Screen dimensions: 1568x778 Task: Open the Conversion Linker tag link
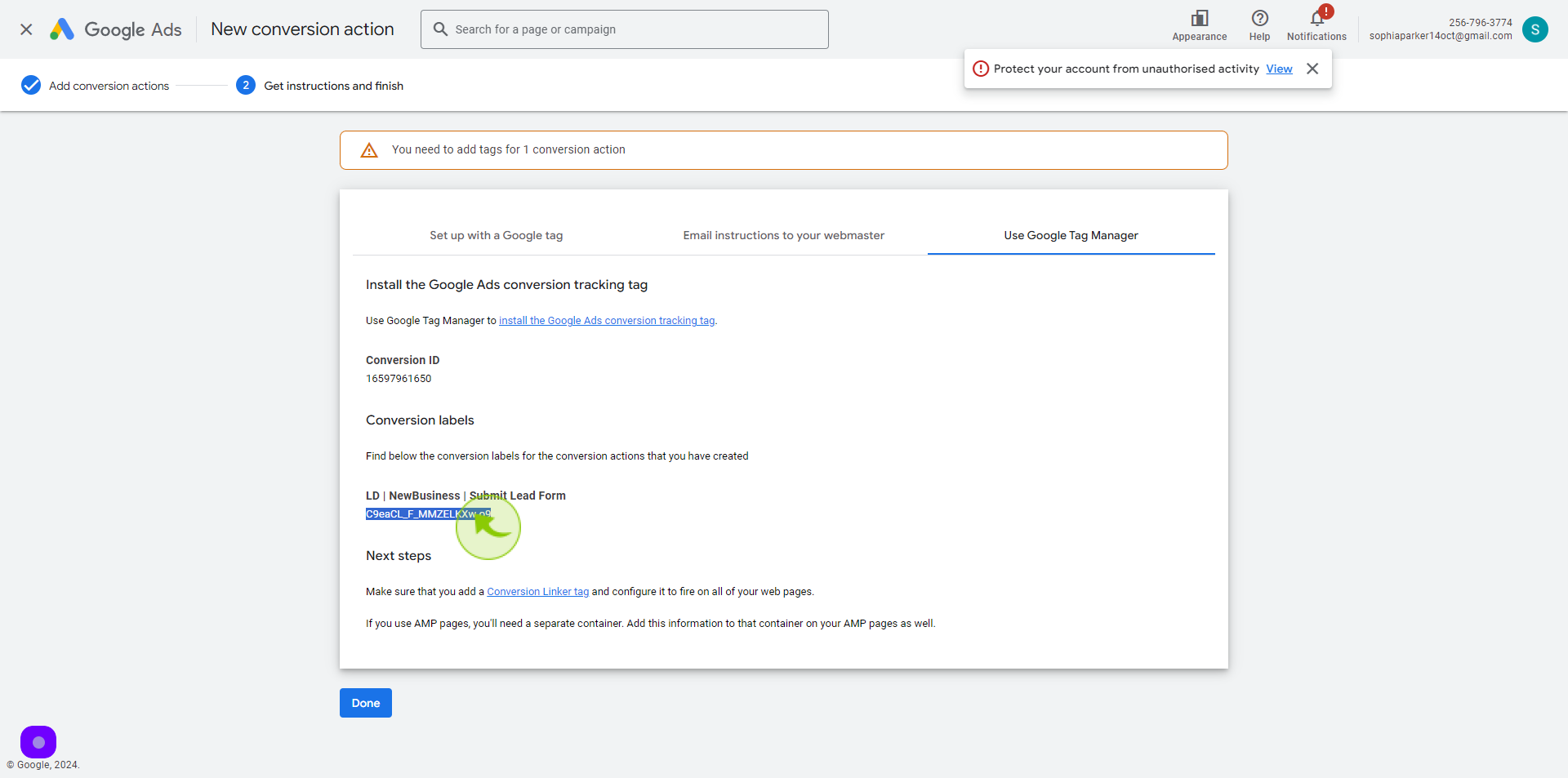[538, 592]
